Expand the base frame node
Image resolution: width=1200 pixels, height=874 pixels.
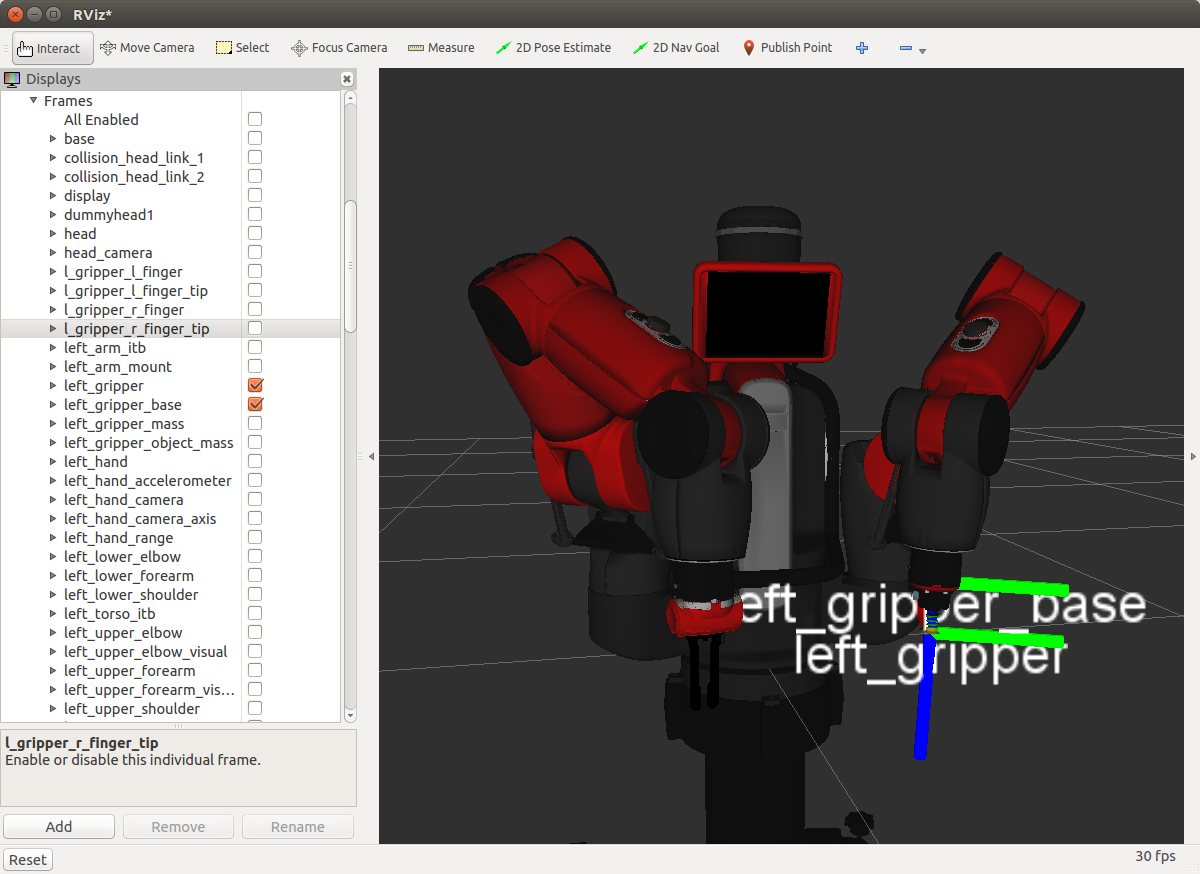(x=53, y=138)
